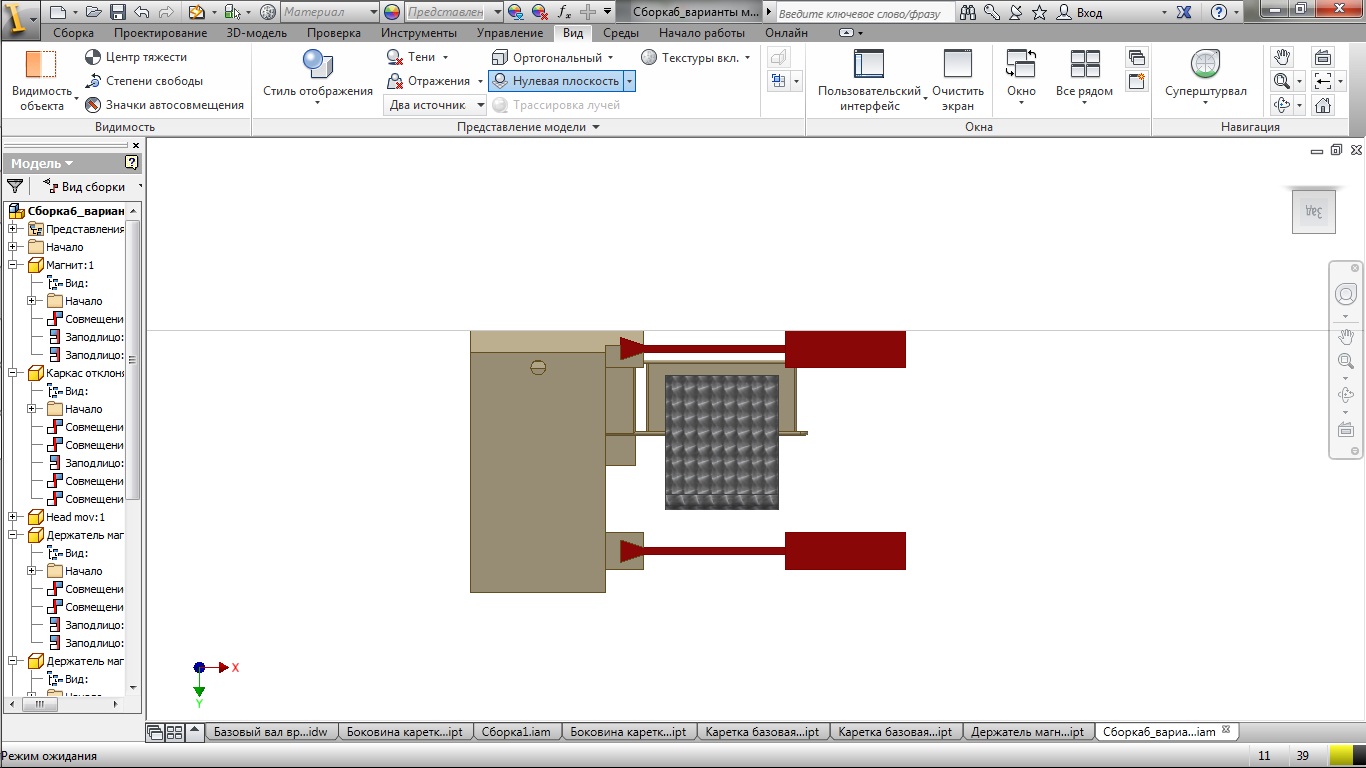The width and height of the screenshot is (1366, 768).
Task: Expand the Head mov:1 tree node
Action: 13,517
